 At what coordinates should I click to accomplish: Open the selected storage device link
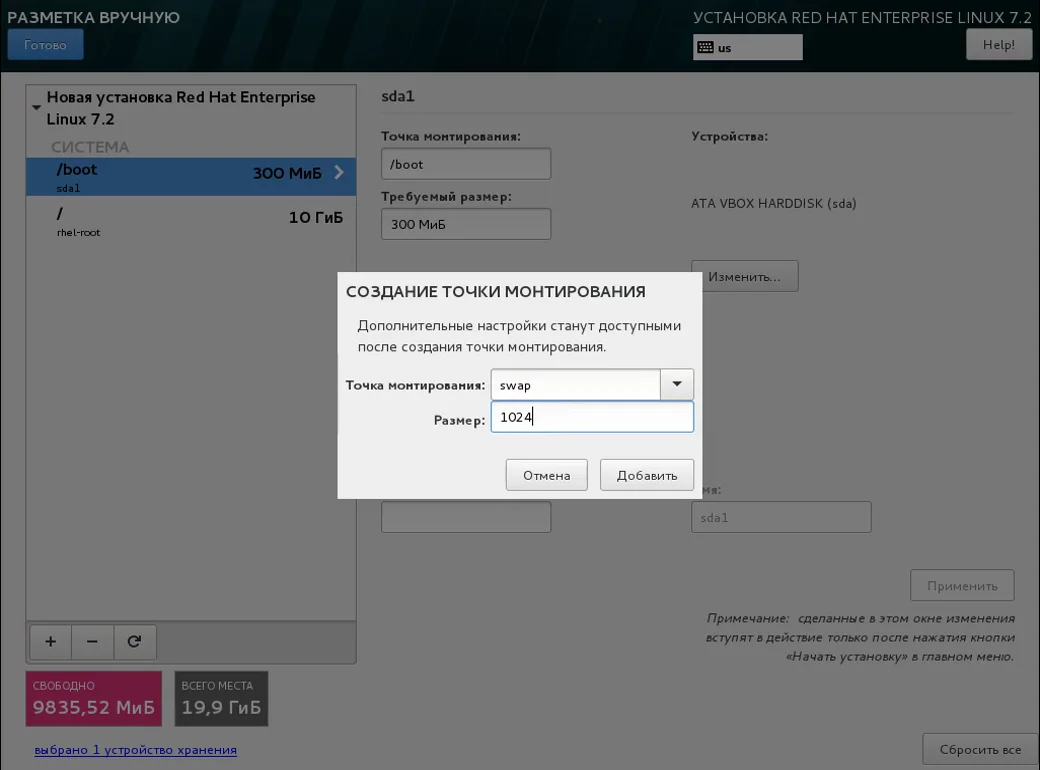[135, 749]
